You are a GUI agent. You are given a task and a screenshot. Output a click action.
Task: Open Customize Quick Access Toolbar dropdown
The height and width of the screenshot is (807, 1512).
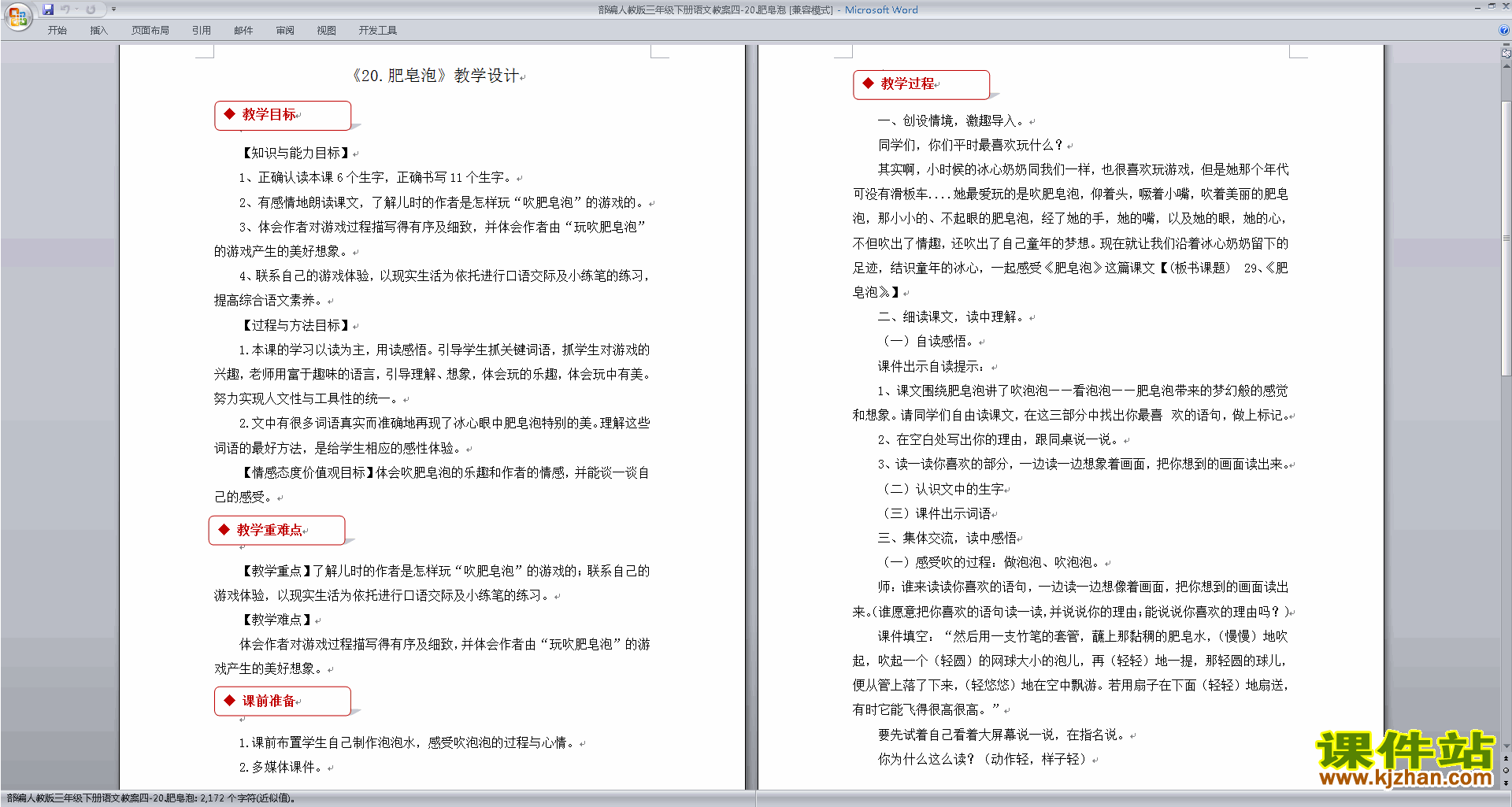tap(113, 9)
